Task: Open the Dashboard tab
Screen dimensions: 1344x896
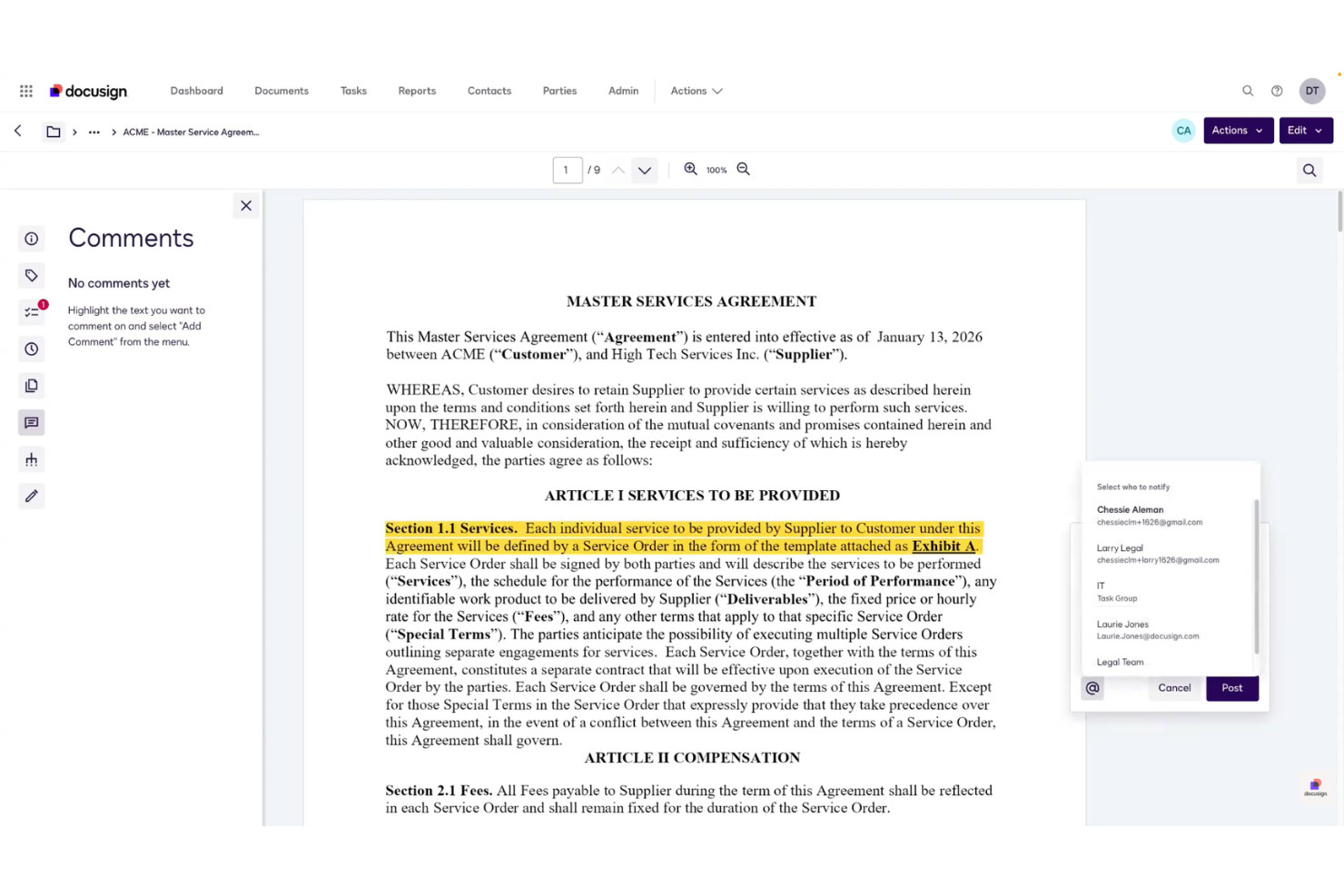Action: pos(196,91)
